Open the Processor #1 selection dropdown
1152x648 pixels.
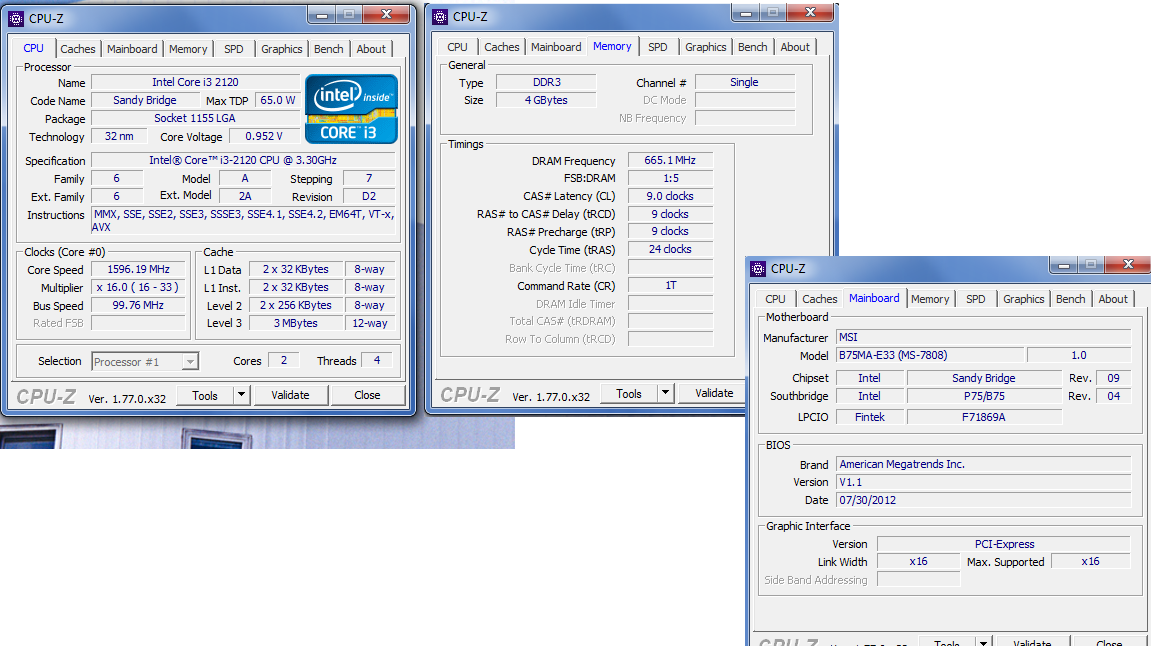pyautogui.click(x=145, y=361)
